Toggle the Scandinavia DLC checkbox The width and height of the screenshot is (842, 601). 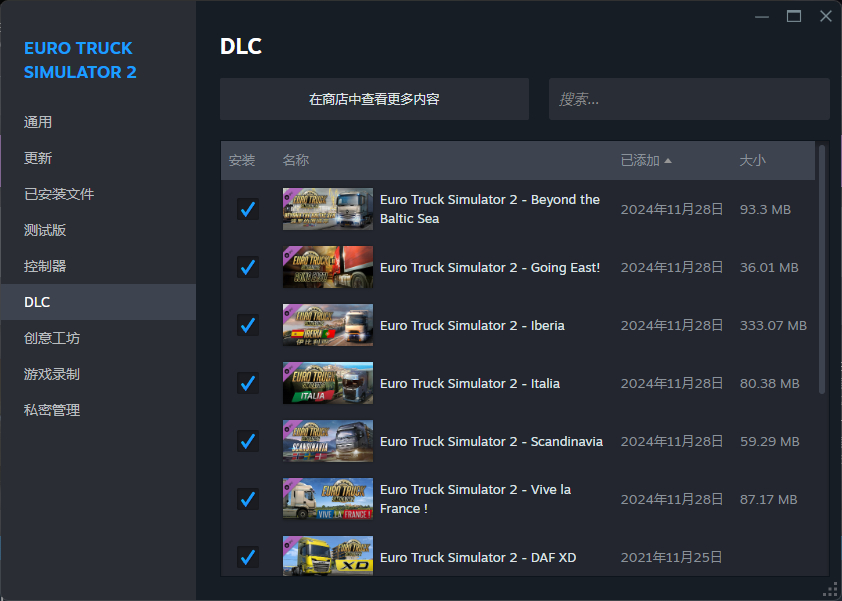coord(248,441)
